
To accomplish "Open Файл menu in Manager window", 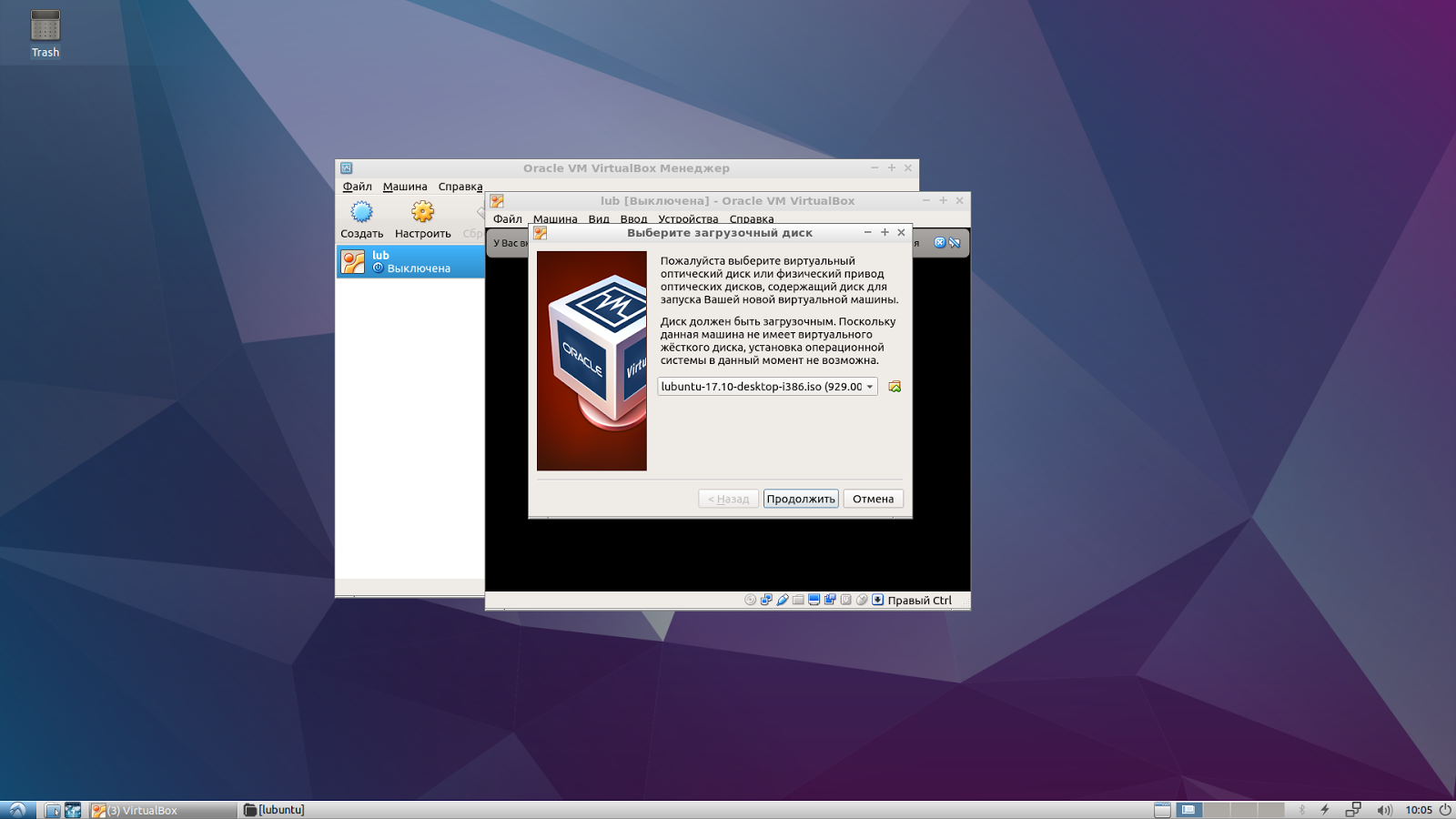I will pos(357,187).
